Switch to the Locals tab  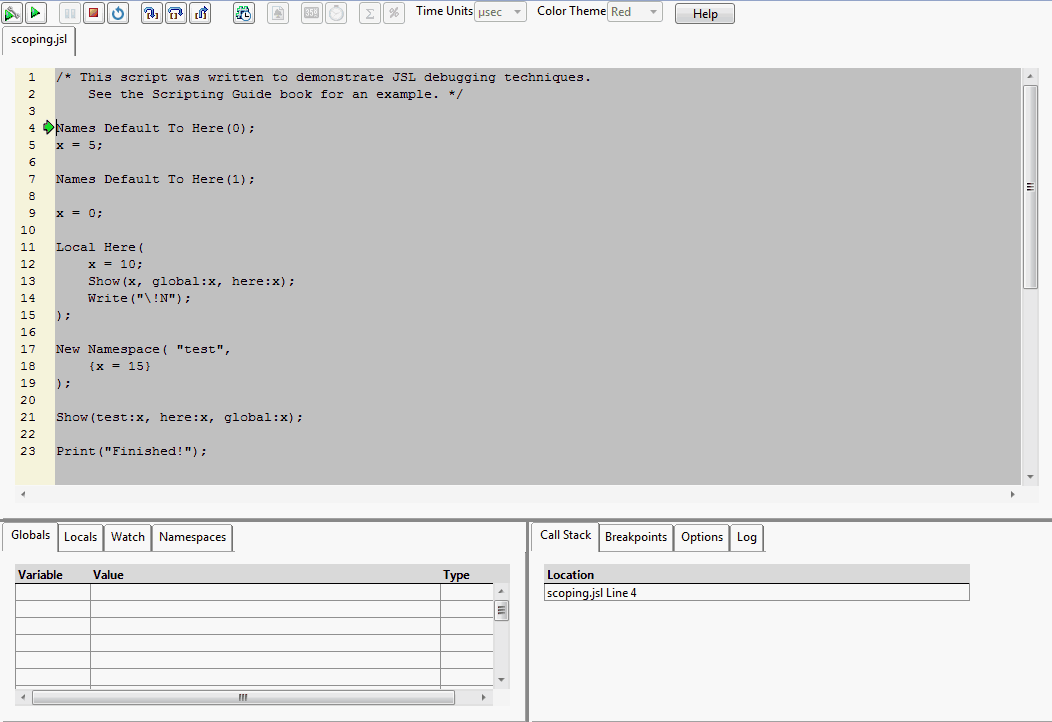(x=80, y=537)
